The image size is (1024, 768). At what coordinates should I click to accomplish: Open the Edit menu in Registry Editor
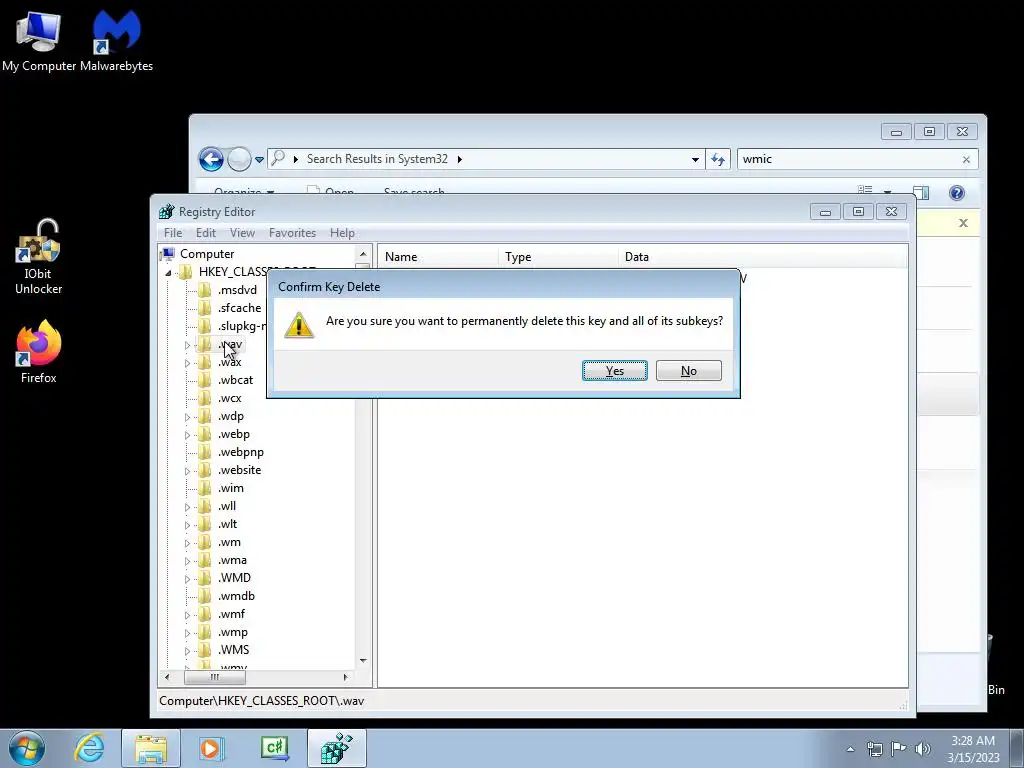(206, 232)
